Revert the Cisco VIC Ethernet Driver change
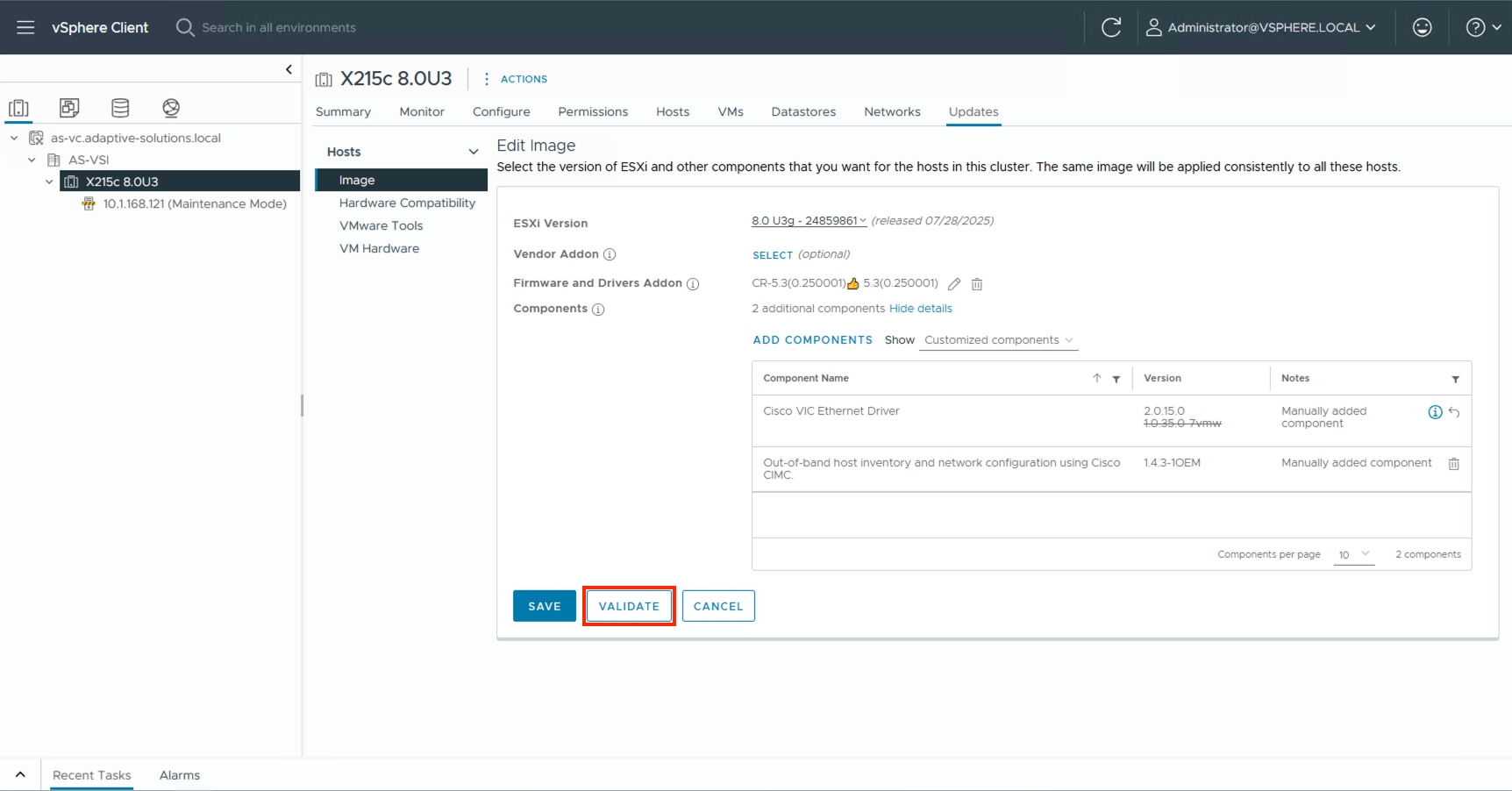The image size is (1512, 791). (x=1455, y=412)
